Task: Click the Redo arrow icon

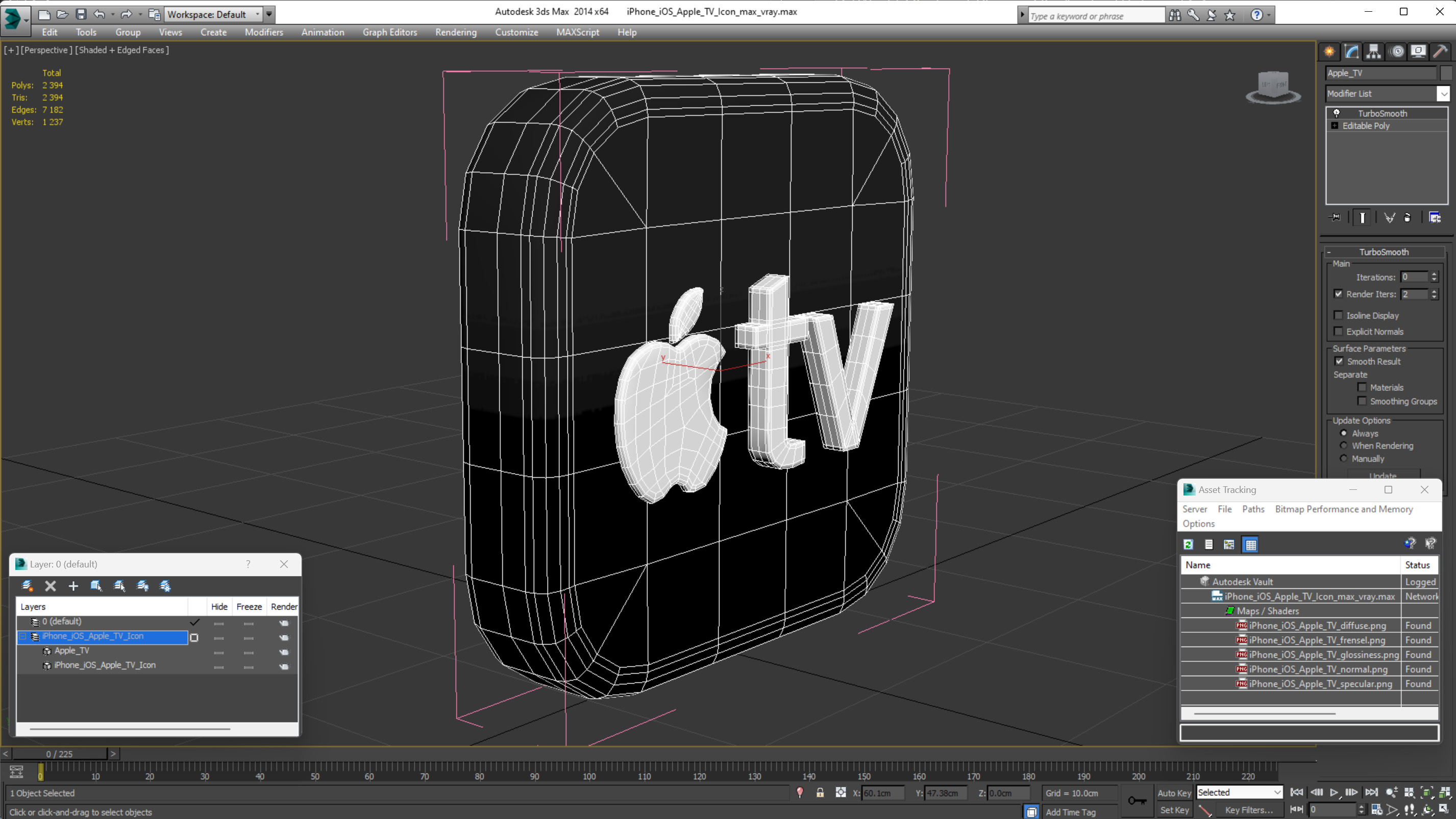Action: [127, 14]
